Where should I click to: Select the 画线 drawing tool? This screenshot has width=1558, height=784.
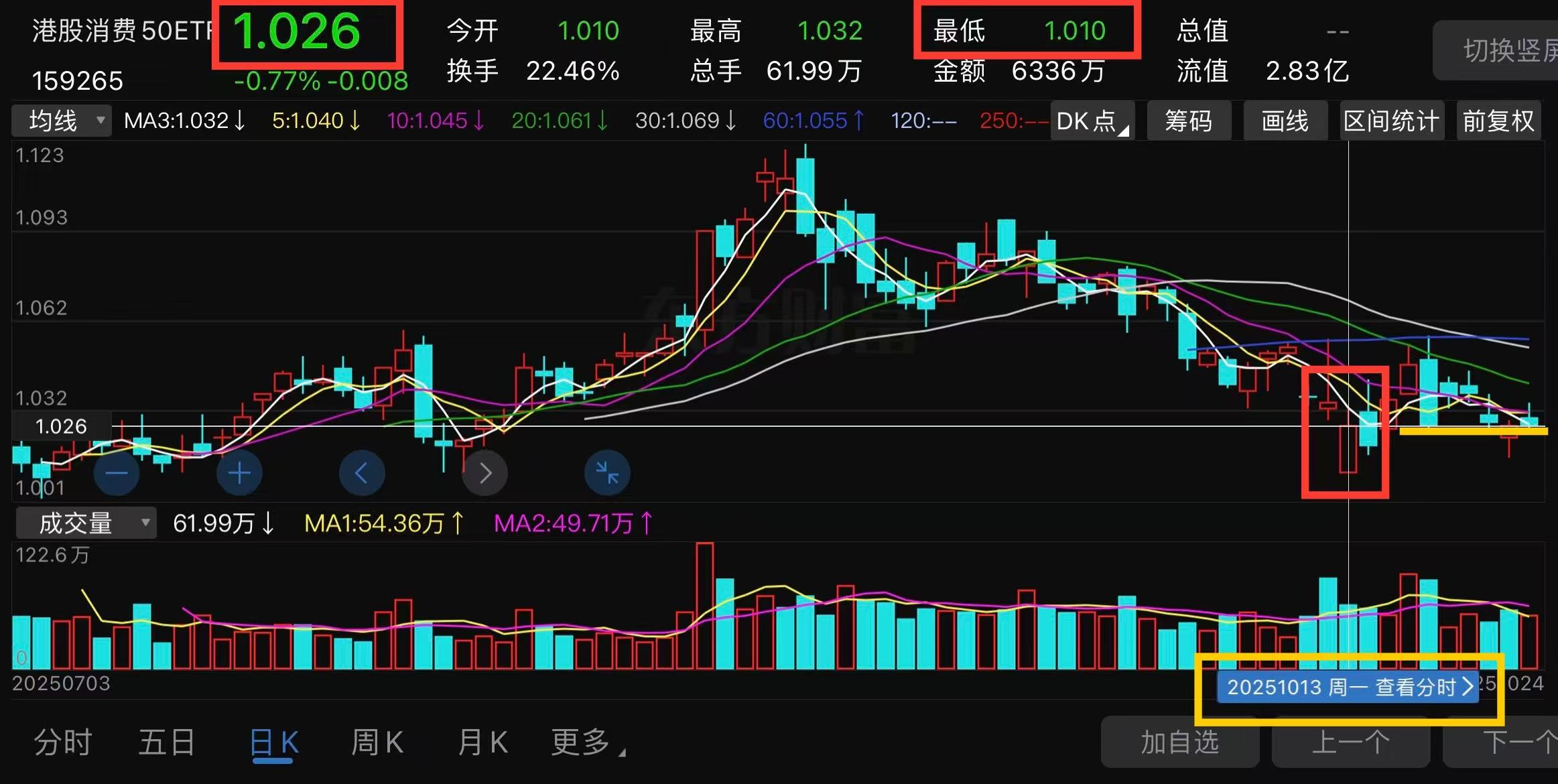(1285, 121)
